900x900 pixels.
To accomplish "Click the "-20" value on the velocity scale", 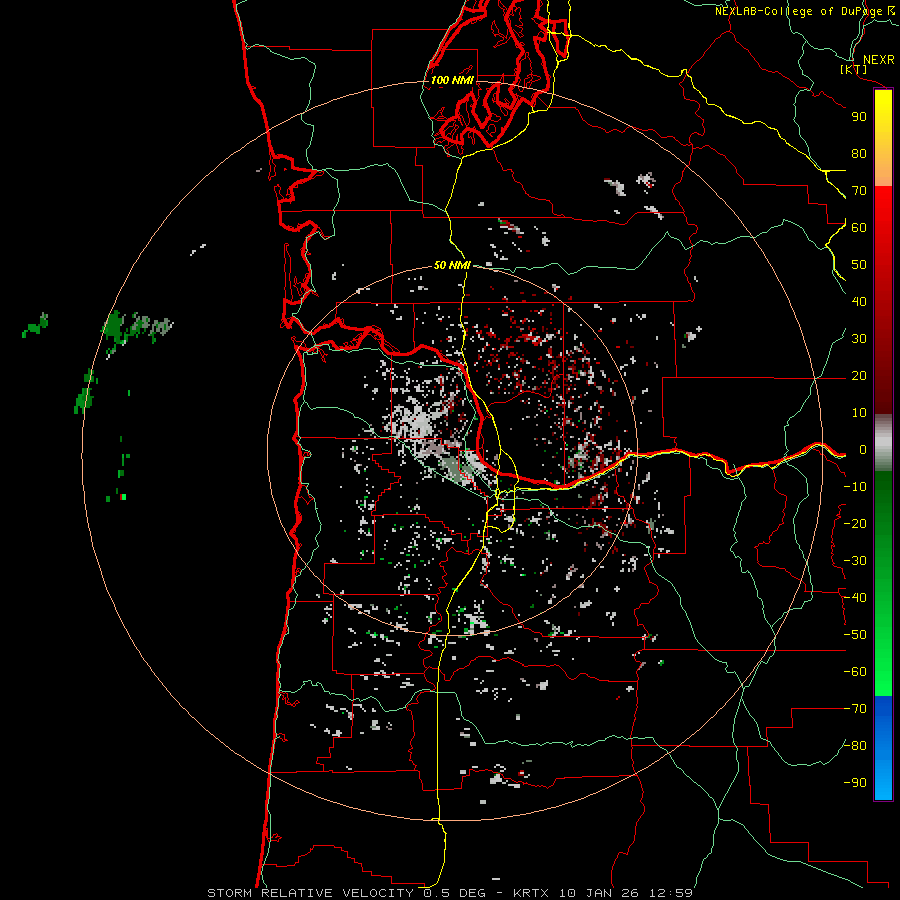I will pyautogui.click(x=855, y=524).
